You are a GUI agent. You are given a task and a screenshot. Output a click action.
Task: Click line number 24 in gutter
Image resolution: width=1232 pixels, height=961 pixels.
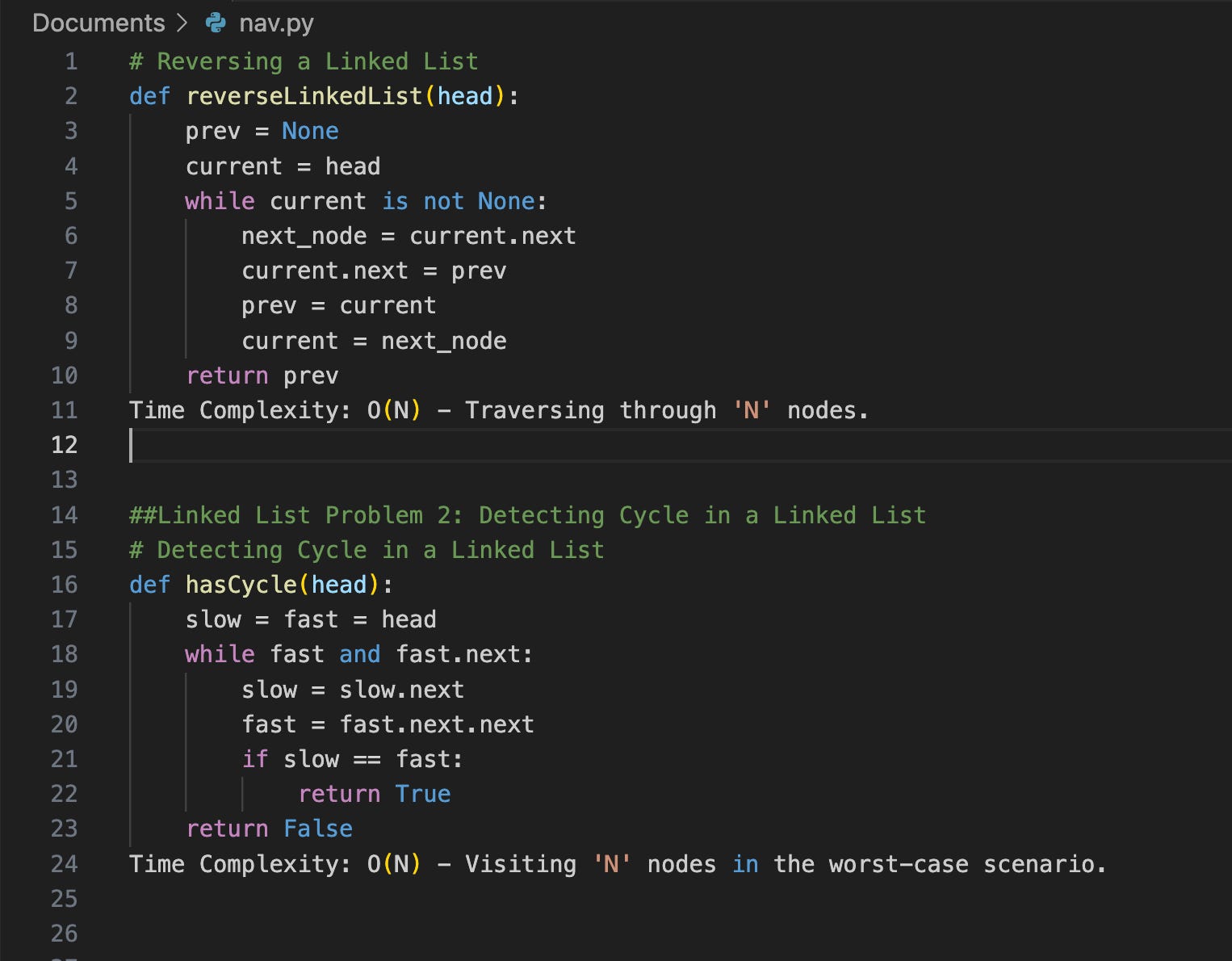(x=65, y=864)
